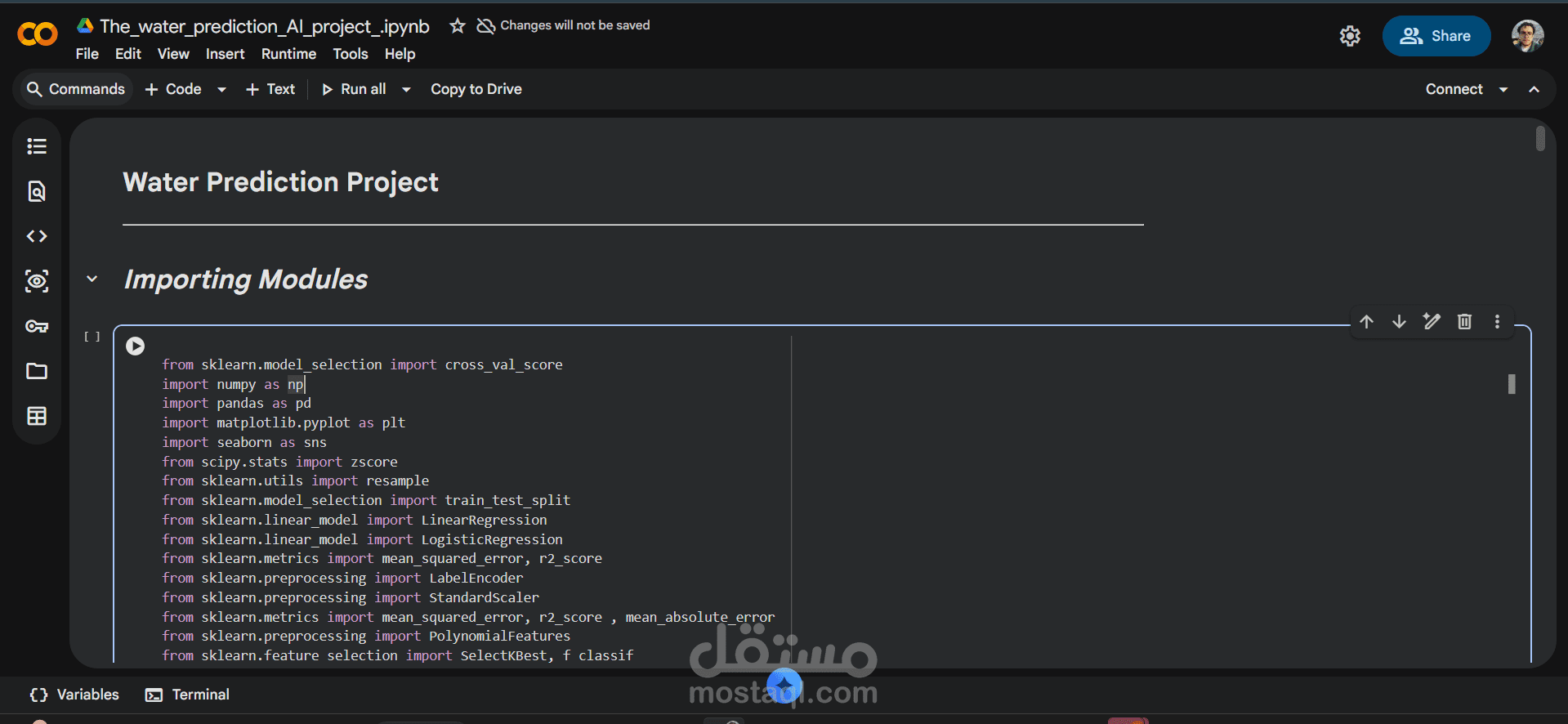Click the notebook vertical scrollbar thumb

pos(1540,138)
